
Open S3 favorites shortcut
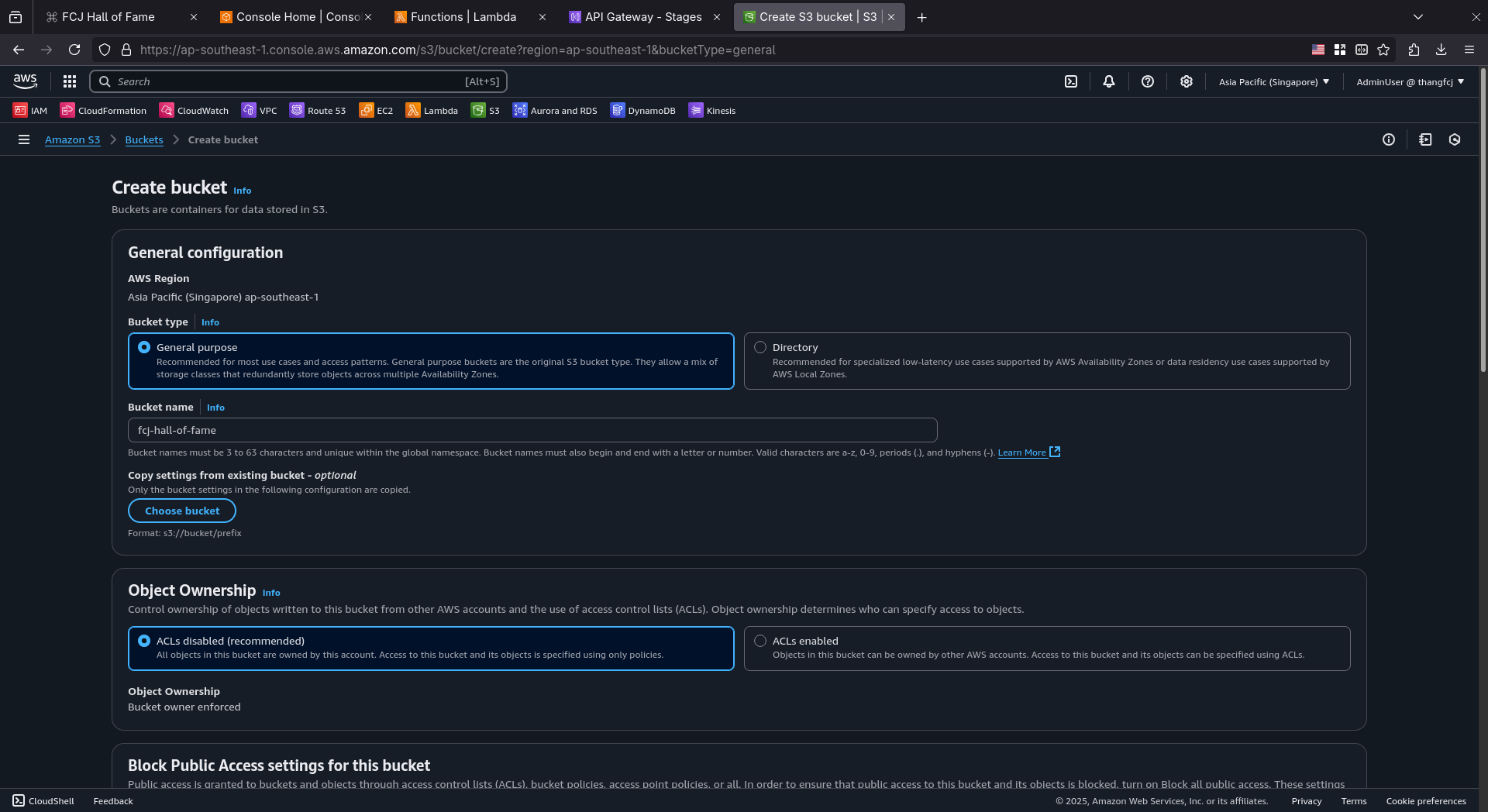pos(485,111)
